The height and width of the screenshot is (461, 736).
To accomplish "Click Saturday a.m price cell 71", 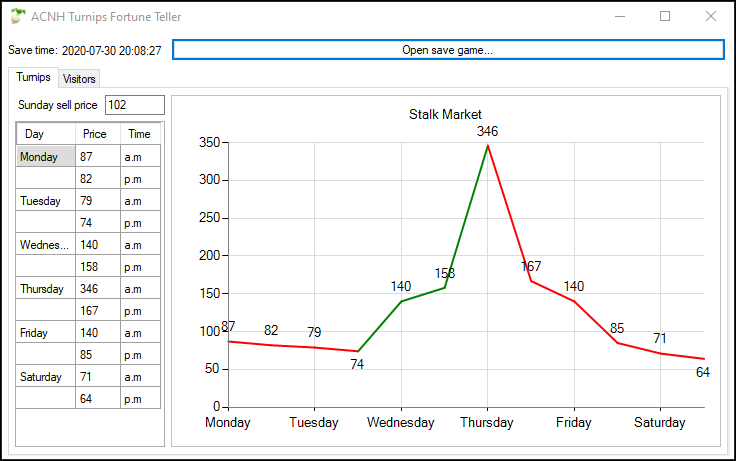I will (x=98, y=377).
